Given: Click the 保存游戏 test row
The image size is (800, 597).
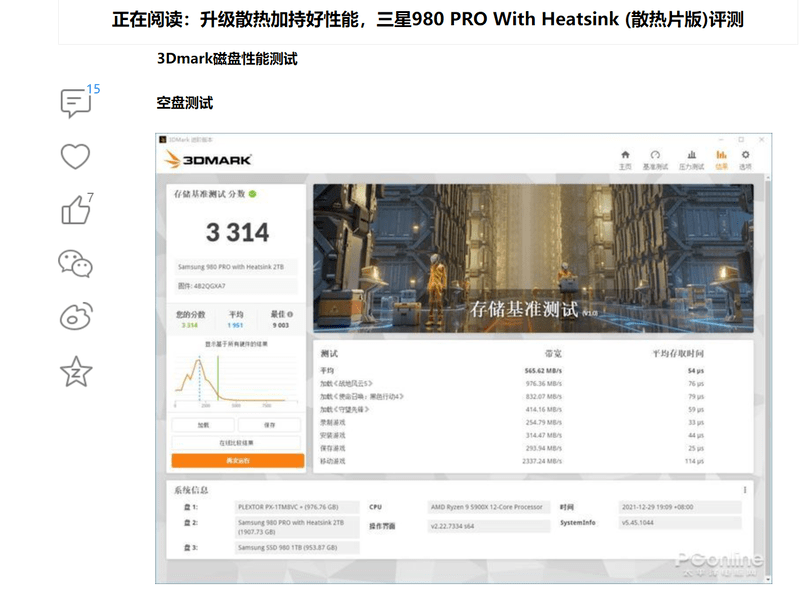Looking at the screenshot, I should pyautogui.click(x=512, y=448).
